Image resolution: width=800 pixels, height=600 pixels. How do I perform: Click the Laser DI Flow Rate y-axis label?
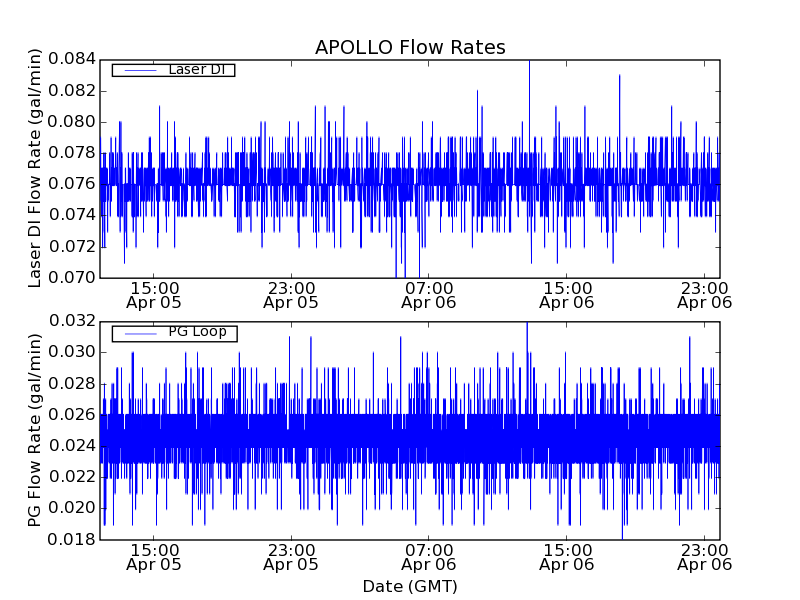(x=34, y=168)
